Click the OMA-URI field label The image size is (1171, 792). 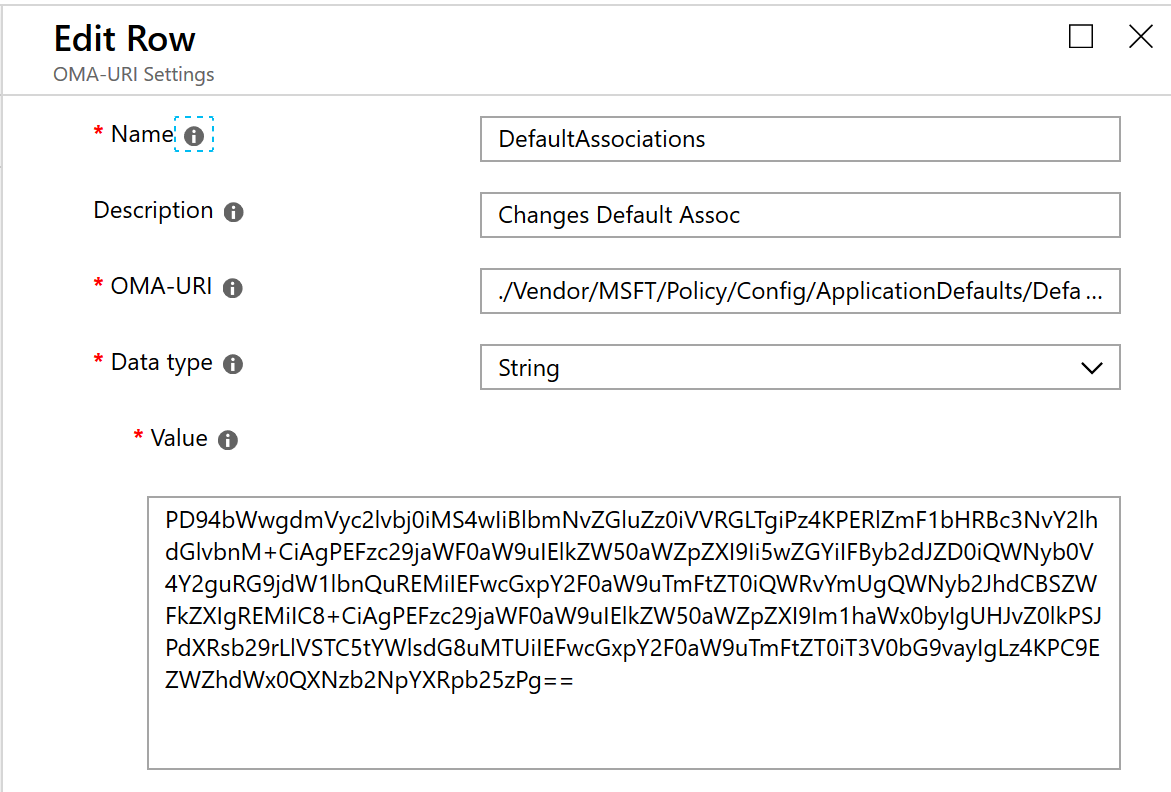[x=160, y=286]
